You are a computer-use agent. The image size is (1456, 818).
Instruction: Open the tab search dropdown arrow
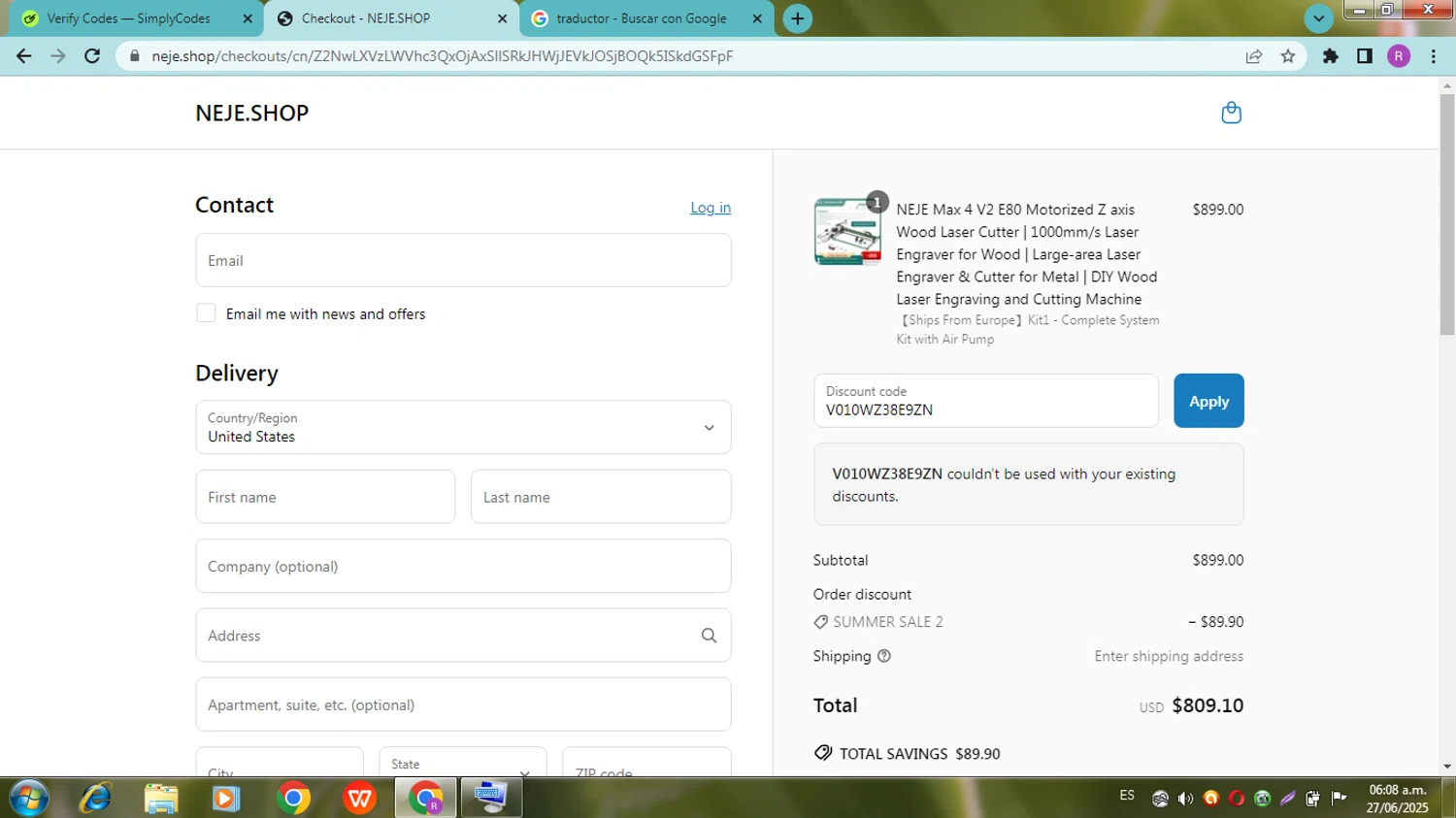click(x=1318, y=18)
